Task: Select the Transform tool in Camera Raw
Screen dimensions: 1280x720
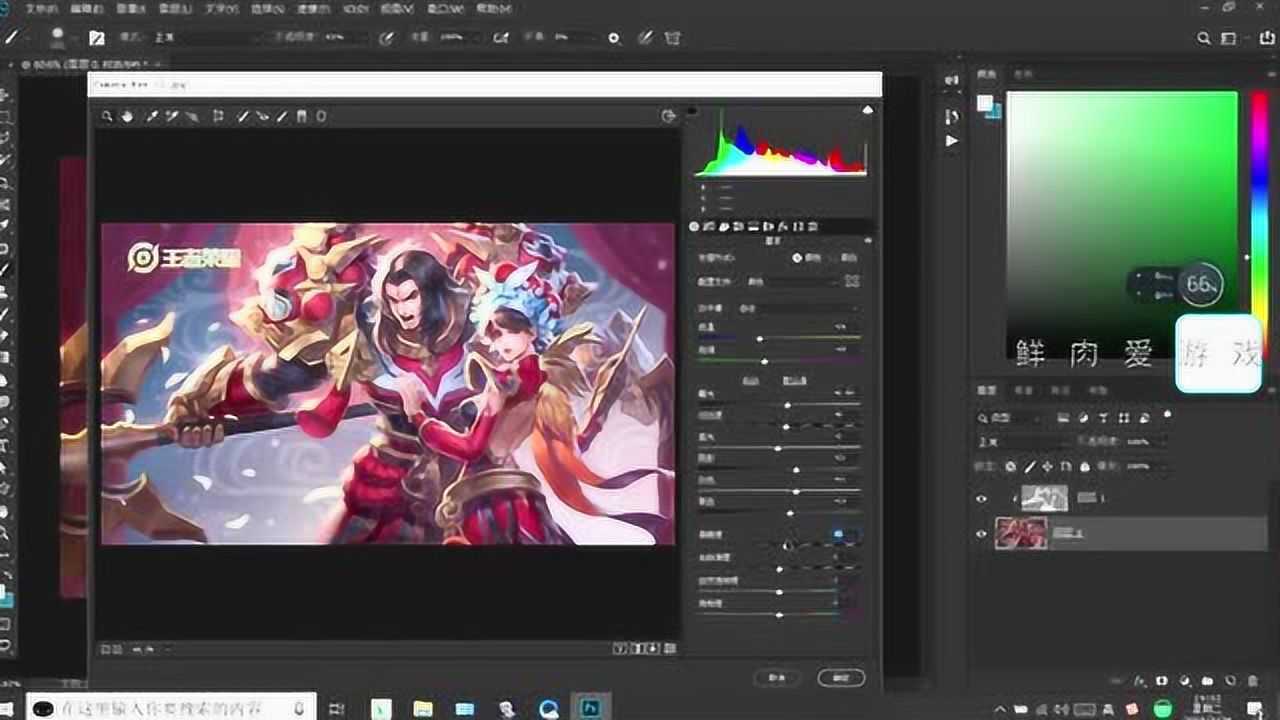Action: (218, 116)
